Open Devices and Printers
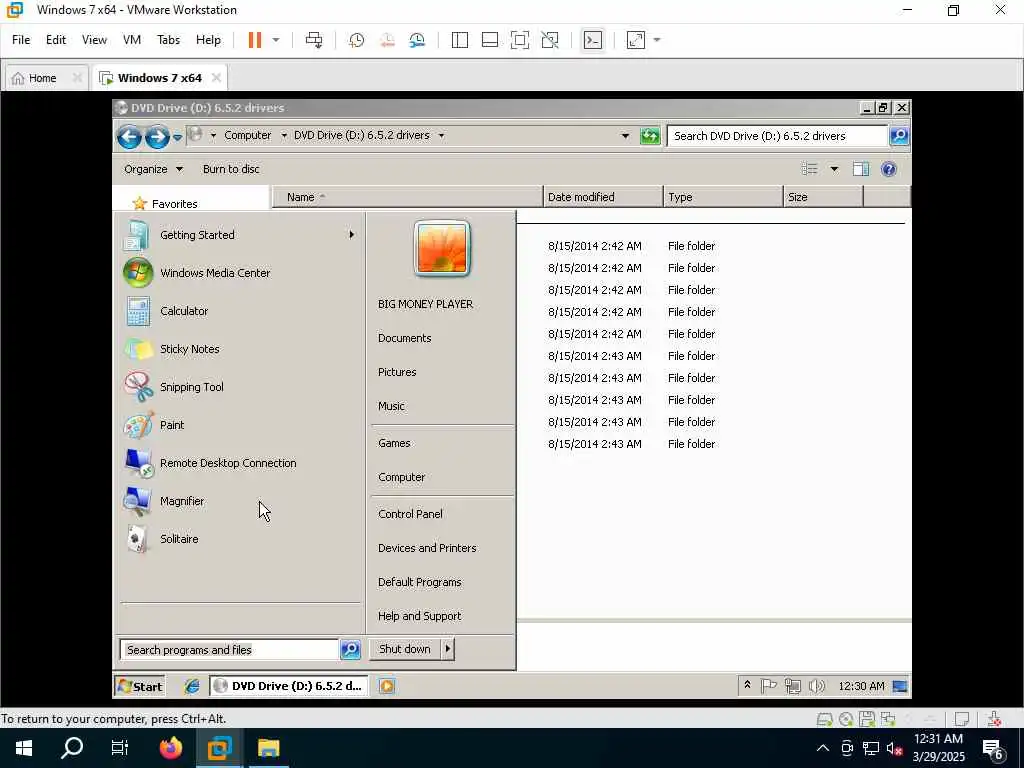The image size is (1024, 768). [427, 548]
